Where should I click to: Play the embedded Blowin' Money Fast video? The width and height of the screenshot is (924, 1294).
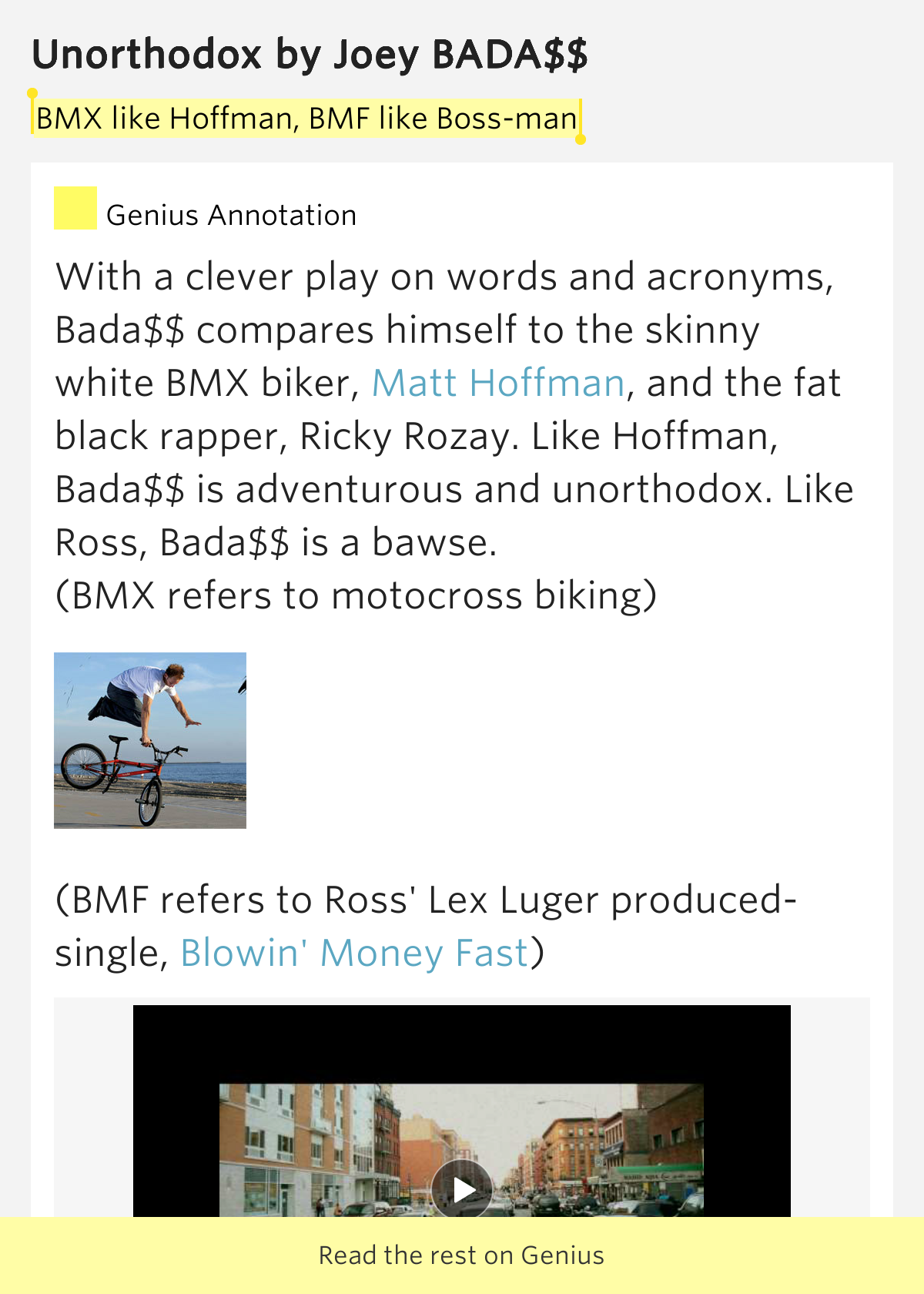click(462, 1188)
